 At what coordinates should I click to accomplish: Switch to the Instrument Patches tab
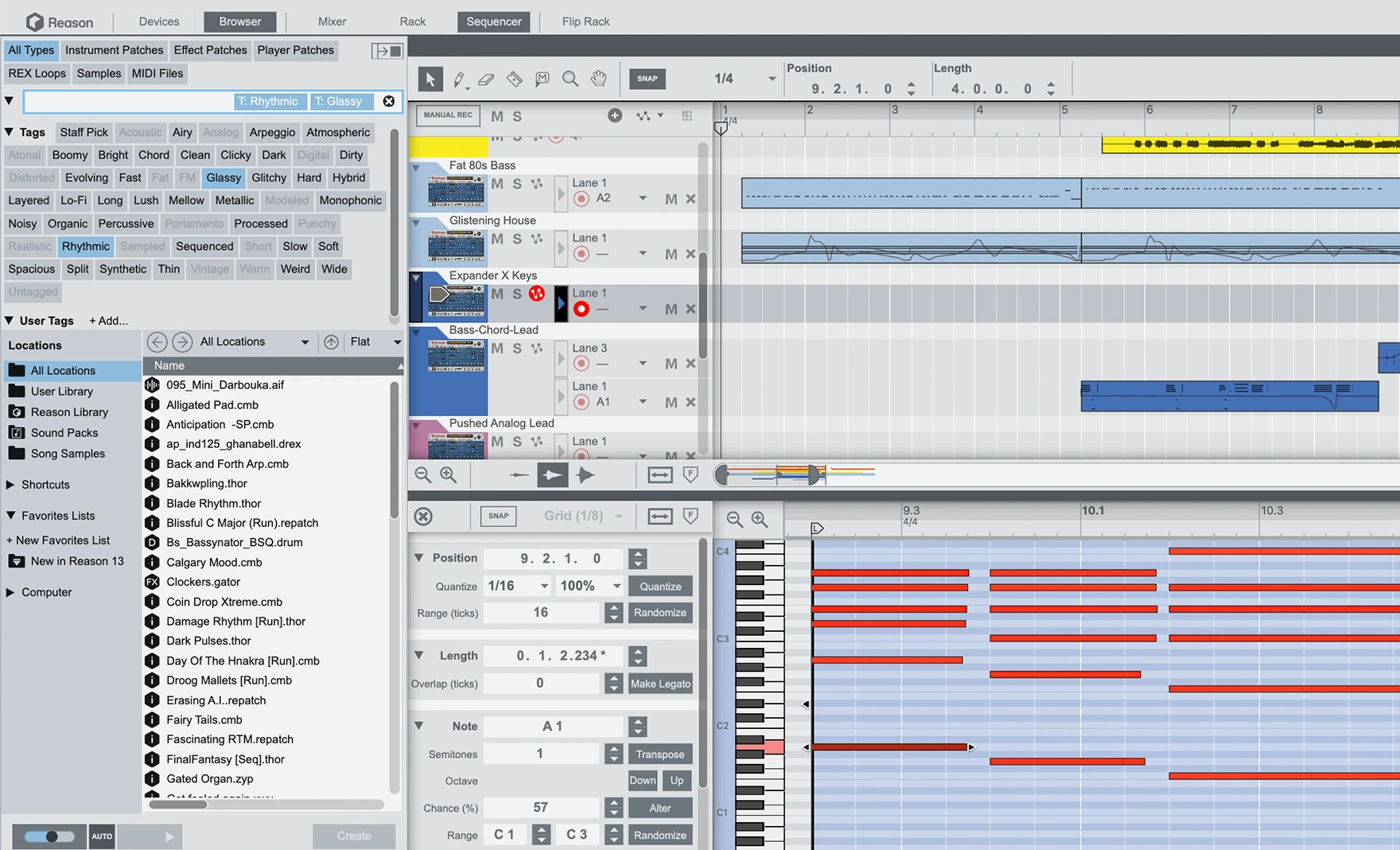[114, 50]
